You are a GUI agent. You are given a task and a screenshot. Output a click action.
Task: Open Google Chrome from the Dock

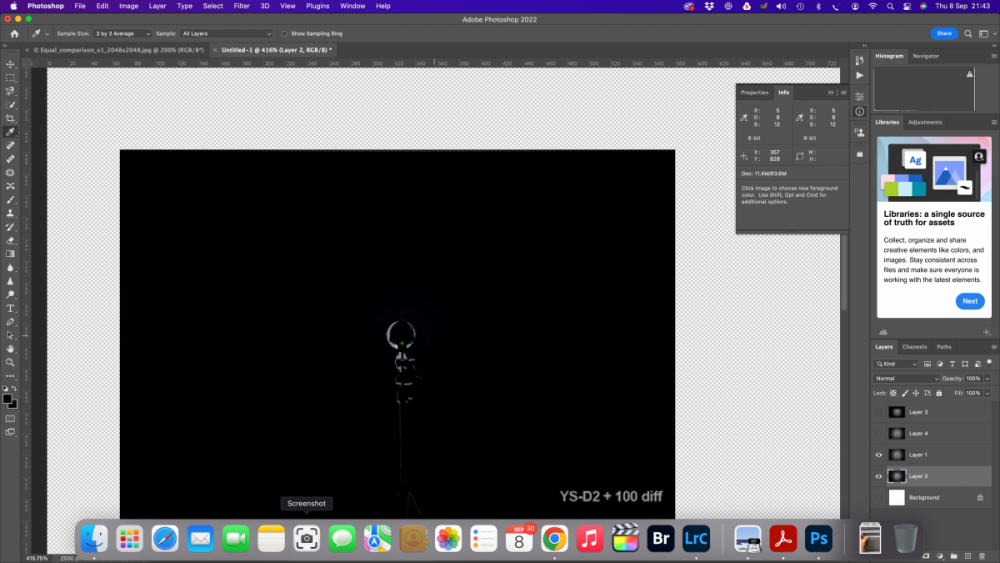[x=554, y=539]
